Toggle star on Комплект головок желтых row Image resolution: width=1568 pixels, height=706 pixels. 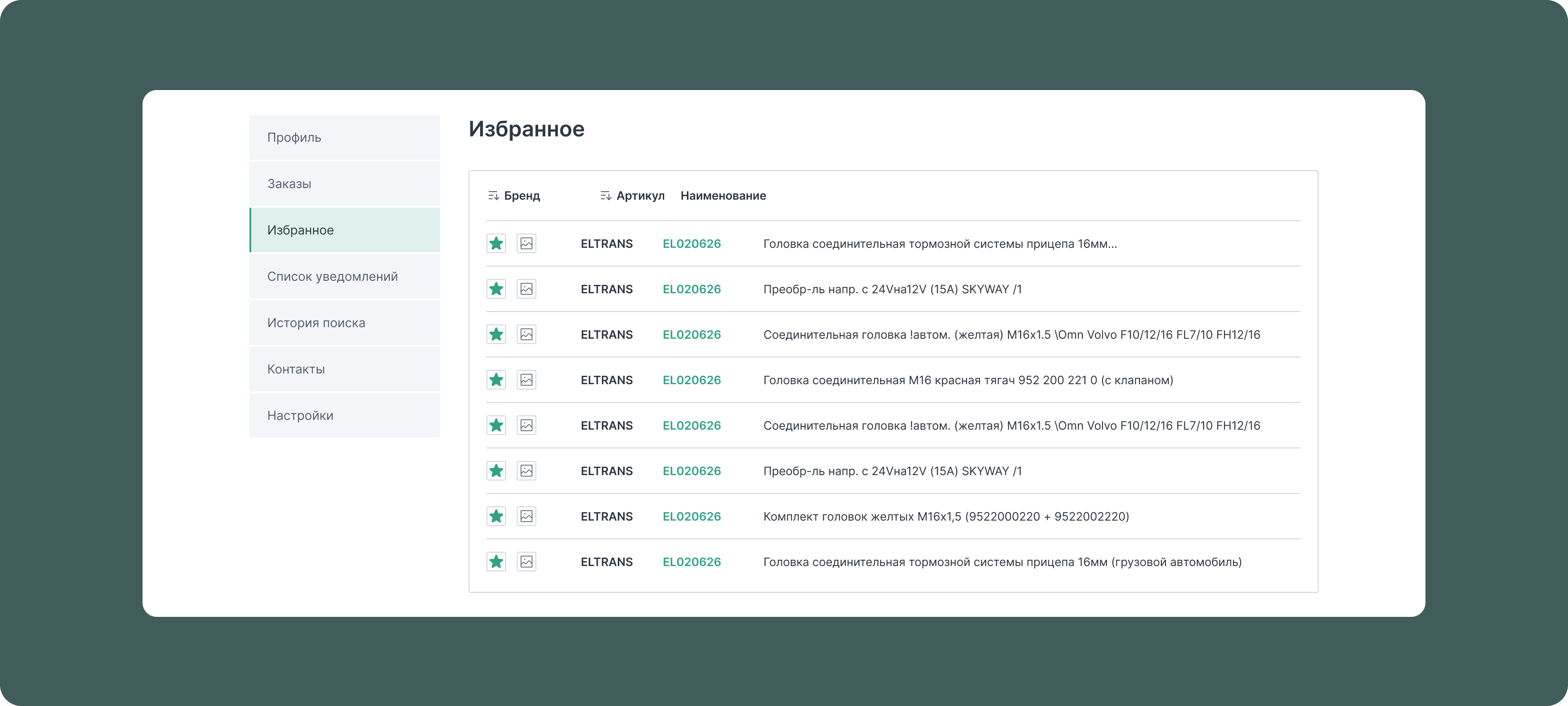(x=496, y=516)
